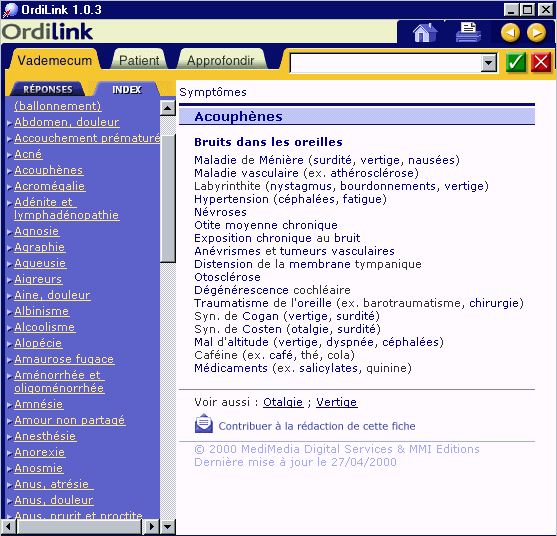Click Hypertension (céphalées, fatigue) line
This screenshot has height=536, width=557.
(290, 199)
